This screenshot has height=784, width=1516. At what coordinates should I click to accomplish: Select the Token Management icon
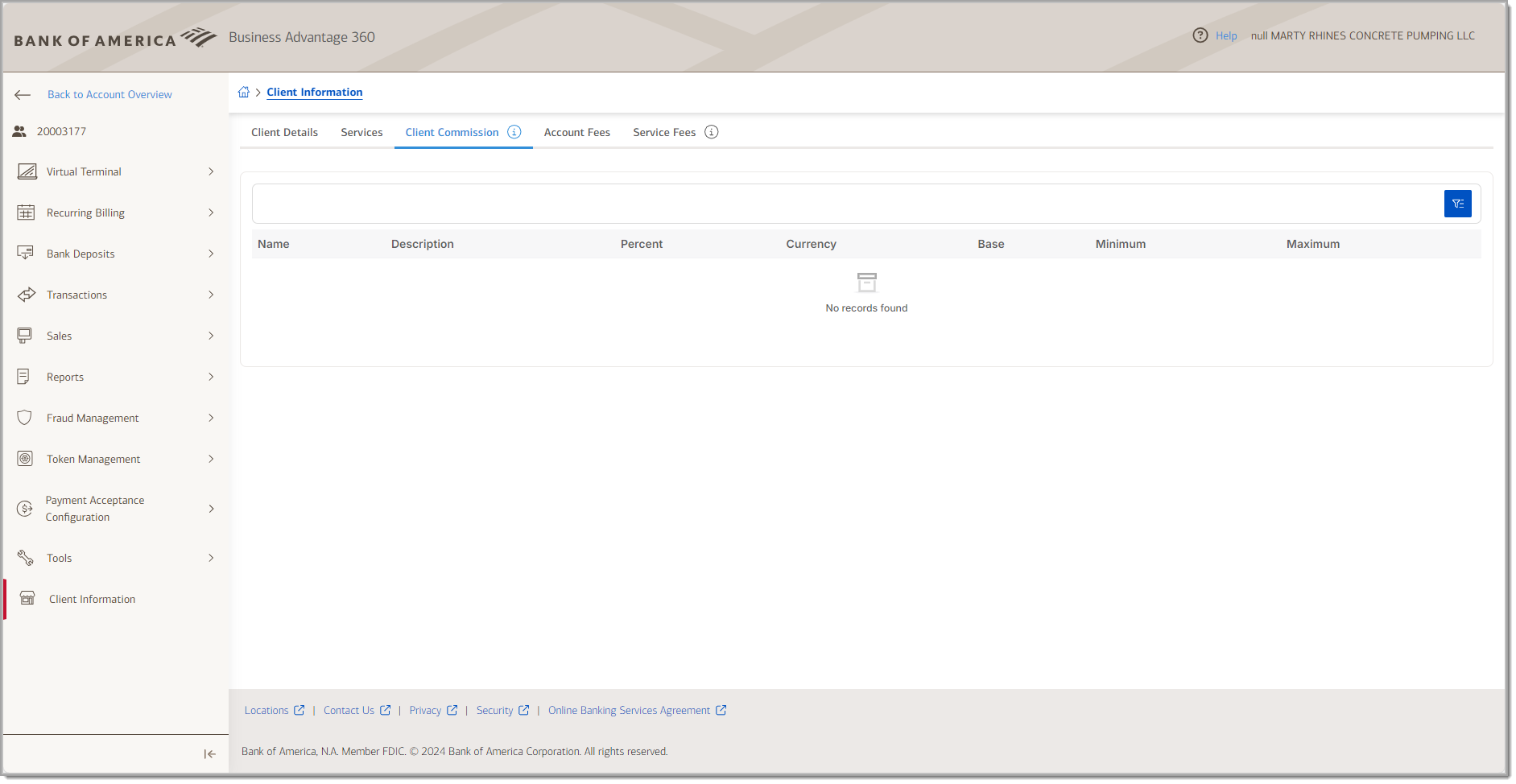pyautogui.click(x=24, y=459)
